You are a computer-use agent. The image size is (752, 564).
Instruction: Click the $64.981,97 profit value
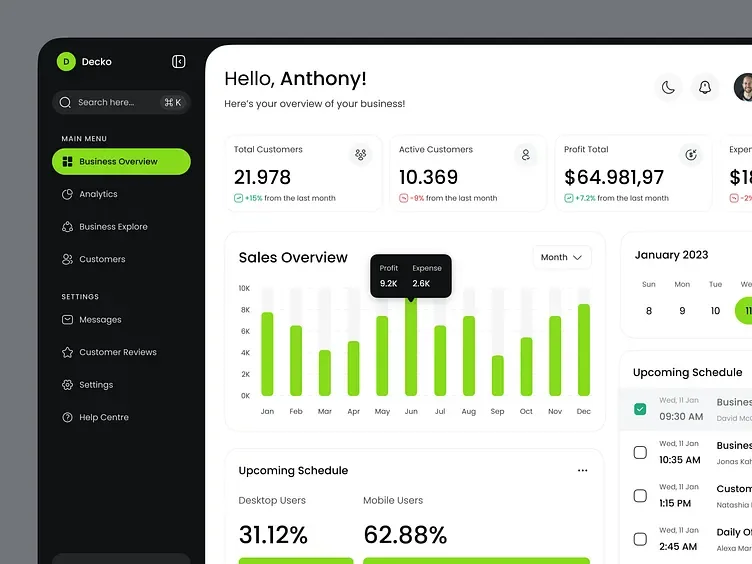(x=614, y=177)
